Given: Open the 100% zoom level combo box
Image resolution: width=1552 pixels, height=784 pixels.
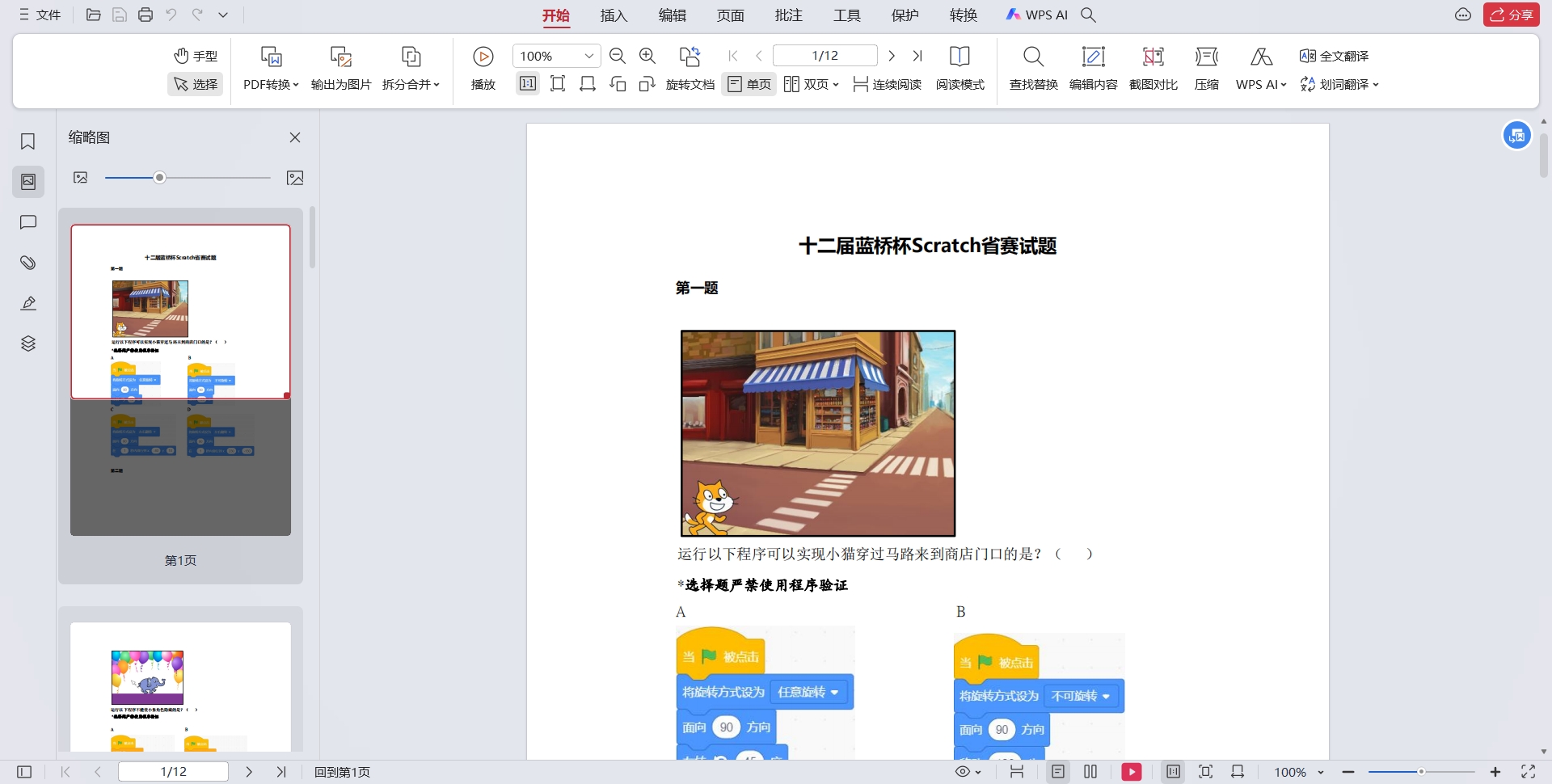Looking at the screenshot, I should click(556, 56).
